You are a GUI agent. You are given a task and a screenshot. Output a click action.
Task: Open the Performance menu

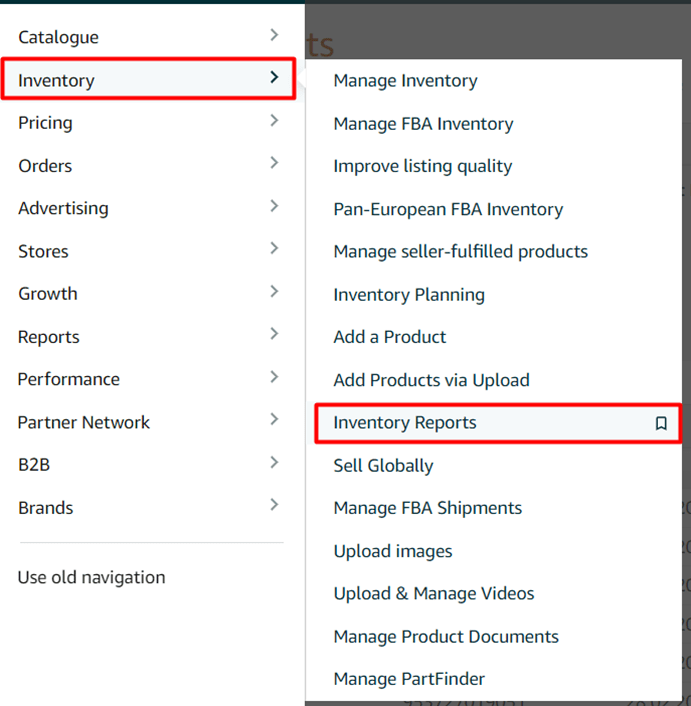tap(69, 379)
